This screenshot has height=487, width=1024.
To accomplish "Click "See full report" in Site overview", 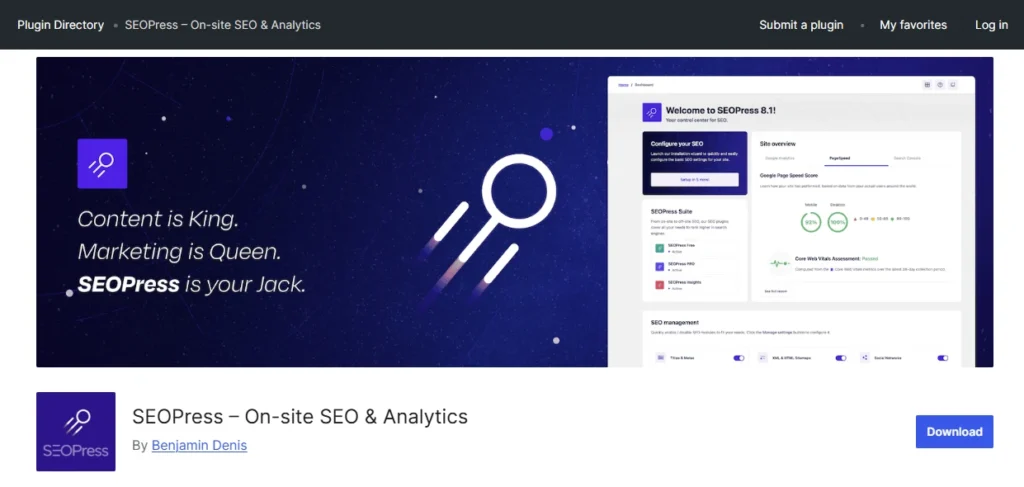I will point(776,291).
